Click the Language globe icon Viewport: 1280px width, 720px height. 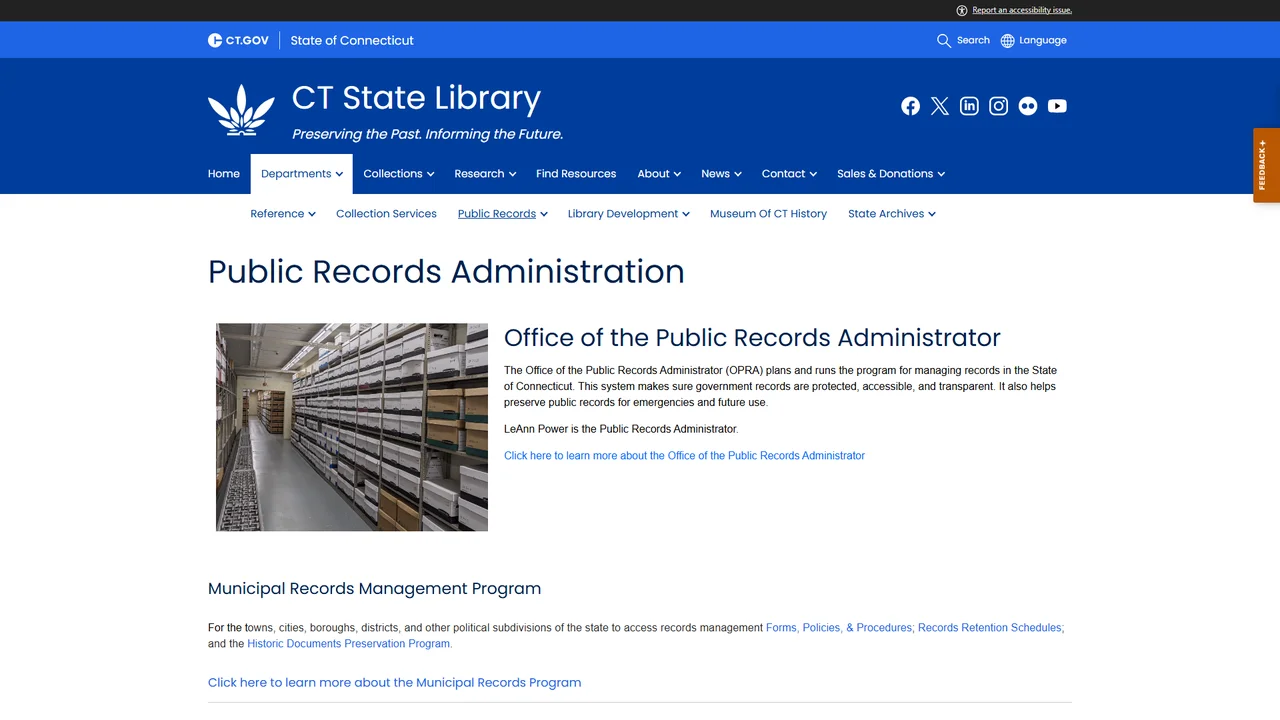pos(1008,41)
